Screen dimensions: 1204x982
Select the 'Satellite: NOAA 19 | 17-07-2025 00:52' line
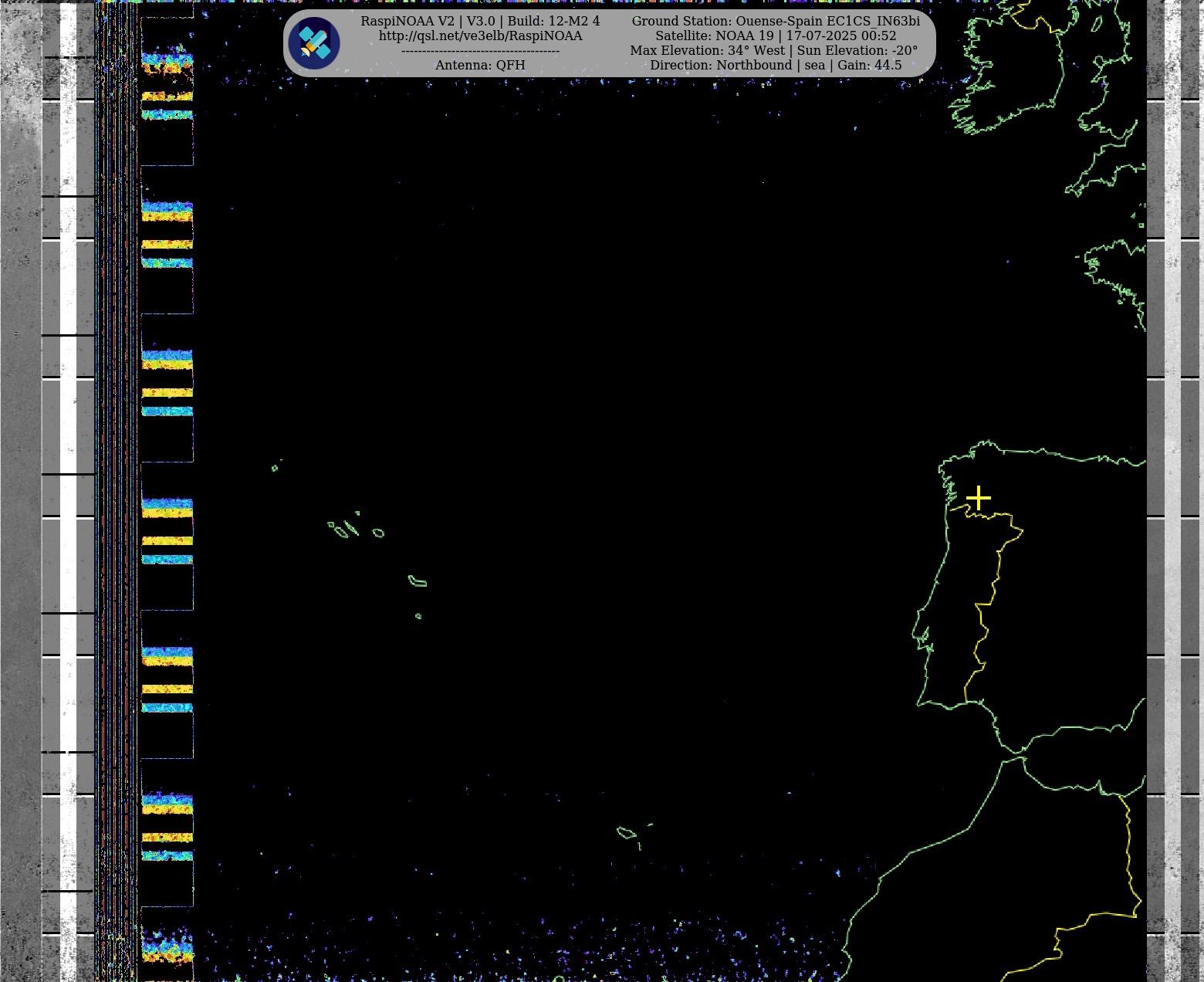(776, 36)
